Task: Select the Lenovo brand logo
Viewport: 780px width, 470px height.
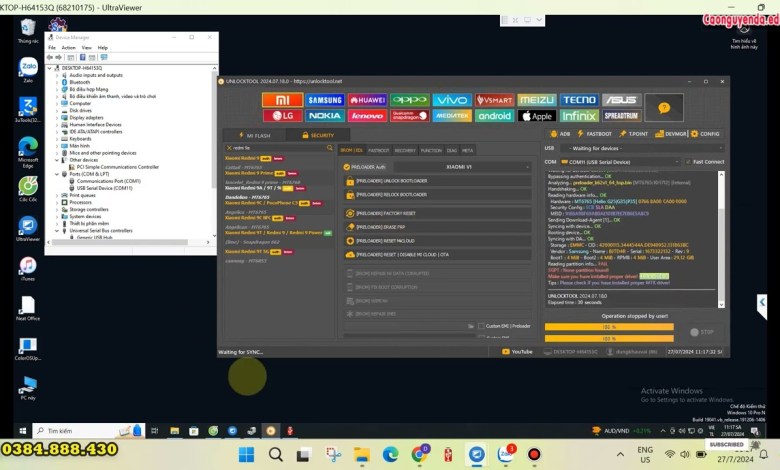Action: [x=368, y=116]
